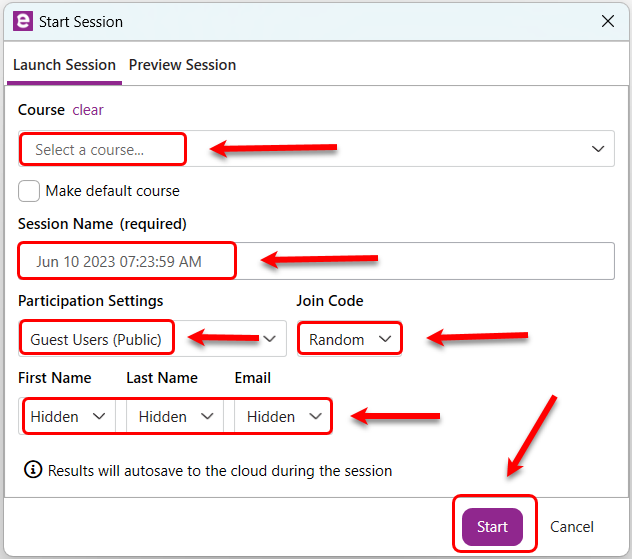Click the info icon beside autosave message
Viewport: 632px width, 559px height.
tap(33, 470)
